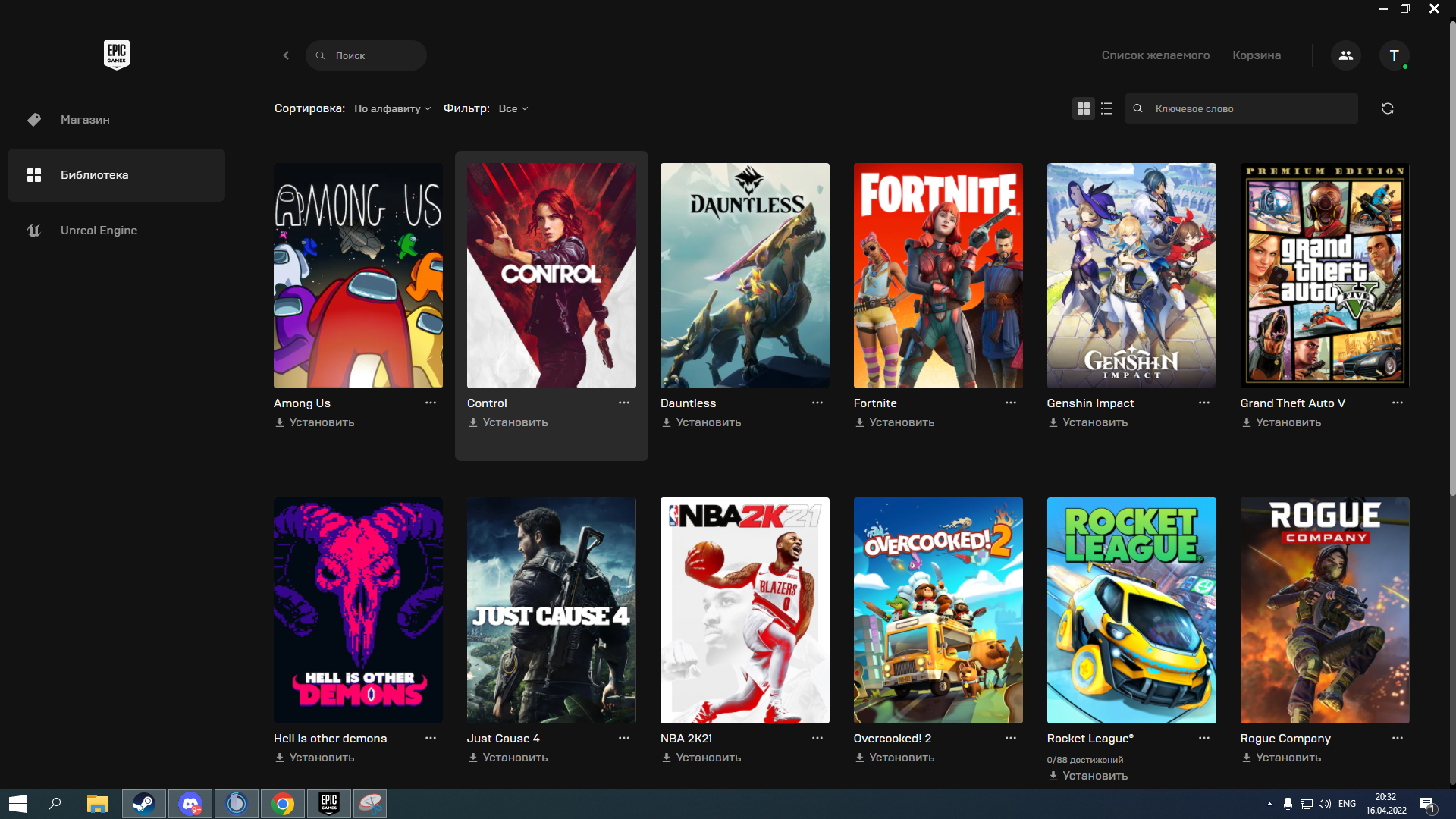
Task: Open options for Just Cause 4
Action: [624, 738]
